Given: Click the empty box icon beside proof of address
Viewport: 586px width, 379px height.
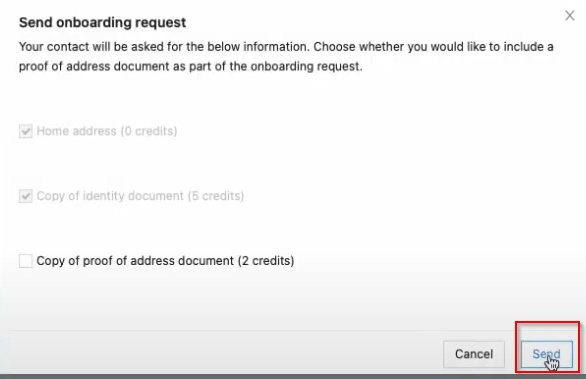Looking at the screenshot, I should coord(26,261).
